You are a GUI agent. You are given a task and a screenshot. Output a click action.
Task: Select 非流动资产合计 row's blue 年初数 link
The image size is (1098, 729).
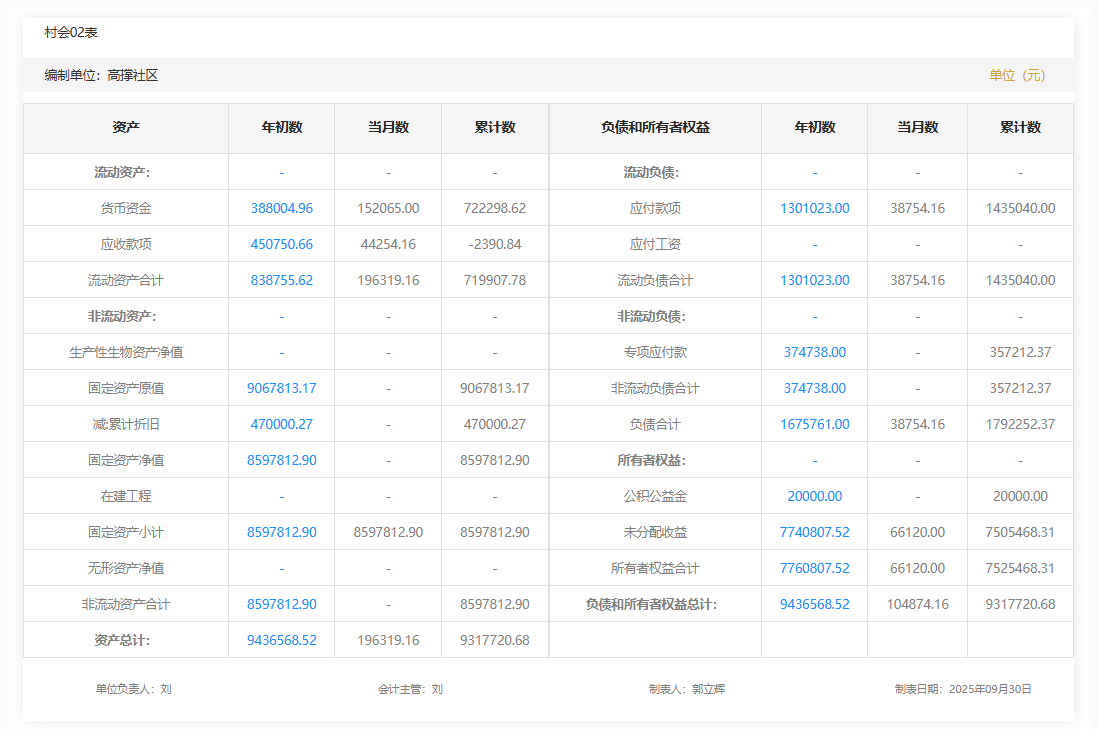[281, 604]
